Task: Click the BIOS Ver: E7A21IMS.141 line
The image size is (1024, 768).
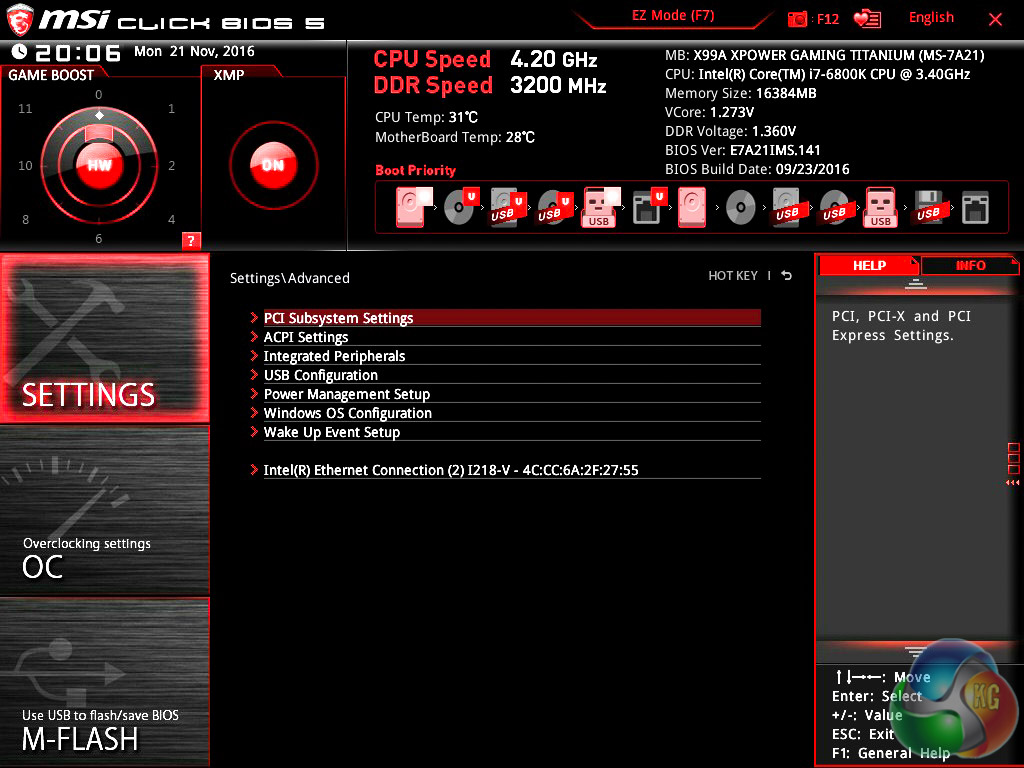Action: click(743, 150)
